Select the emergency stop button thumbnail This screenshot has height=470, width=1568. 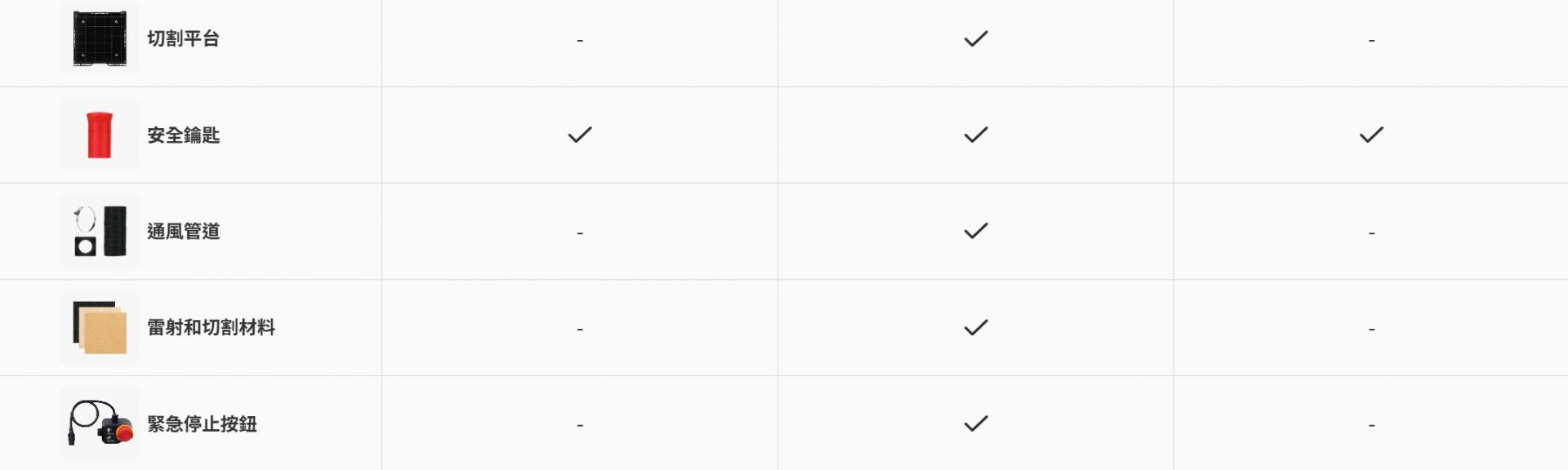click(x=100, y=423)
